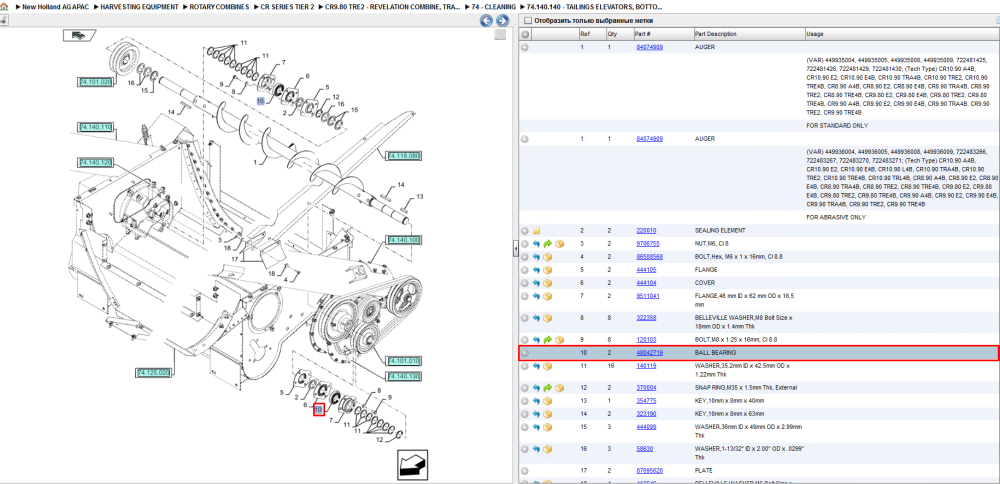The width and height of the screenshot is (1000, 484).
Task: Collapse parts panel using splitter arrow handle
Action: tap(515, 250)
